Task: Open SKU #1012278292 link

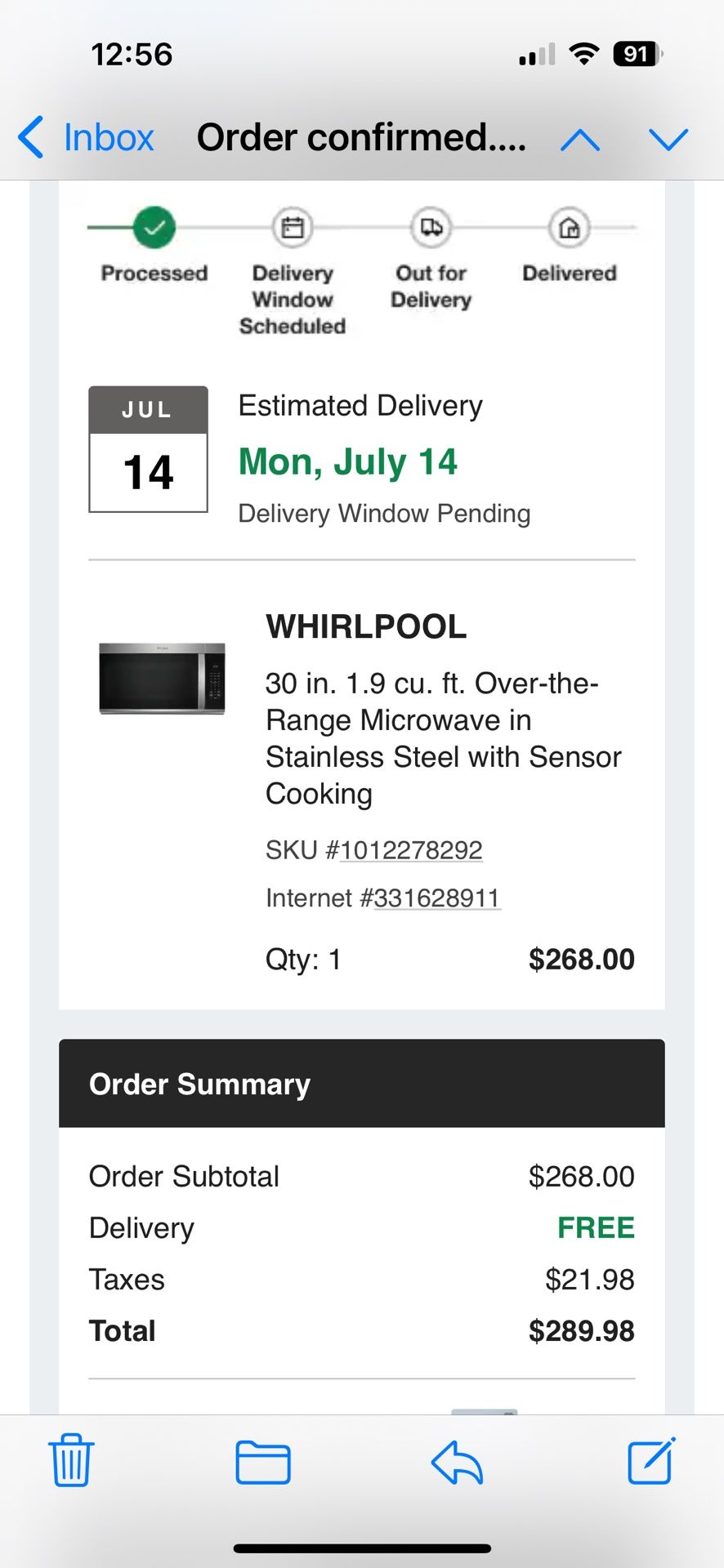Action: tap(411, 850)
